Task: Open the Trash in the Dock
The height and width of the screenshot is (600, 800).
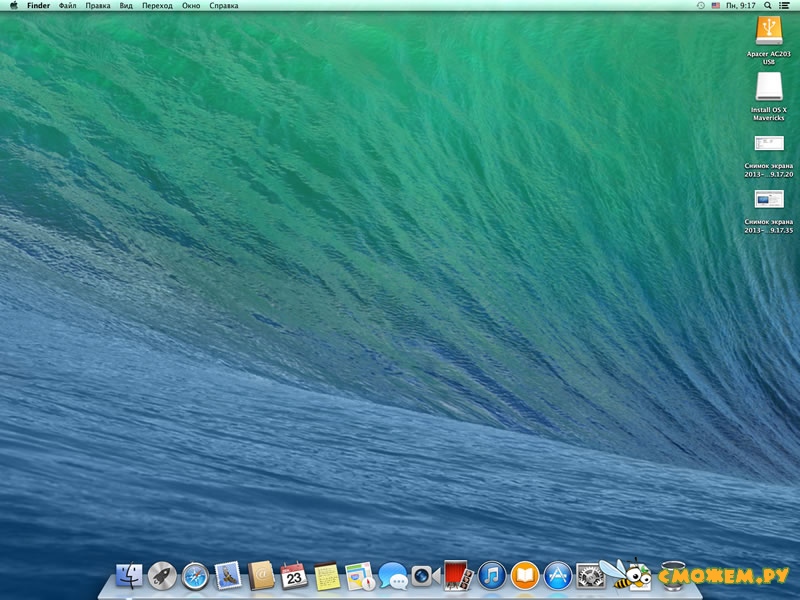Action: pos(673,576)
